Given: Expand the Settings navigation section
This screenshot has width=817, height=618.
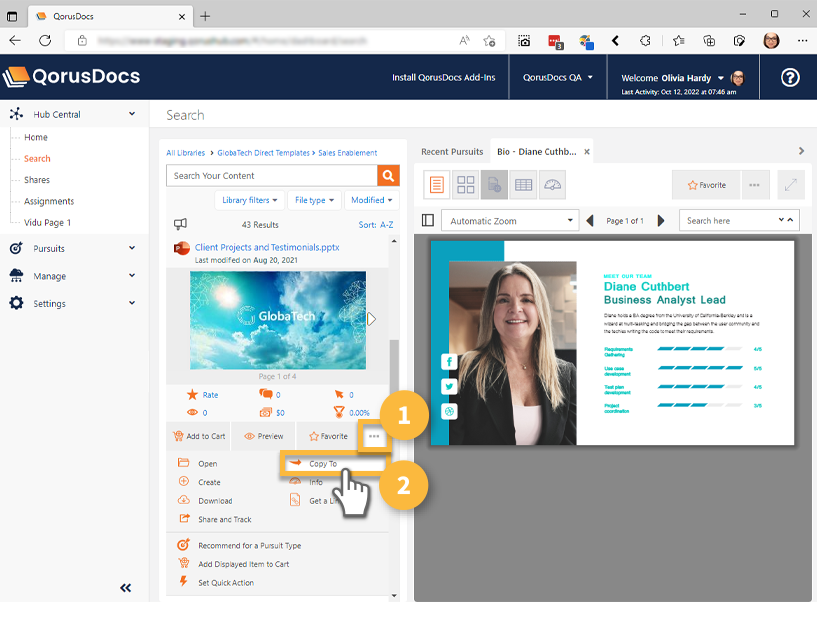Looking at the screenshot, I should [x=132, y=303].
